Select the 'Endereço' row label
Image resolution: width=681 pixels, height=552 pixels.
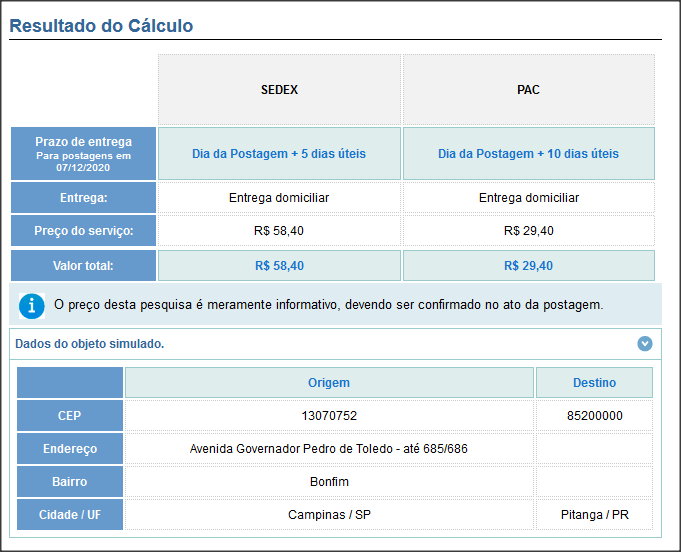[x=70, y=449]
